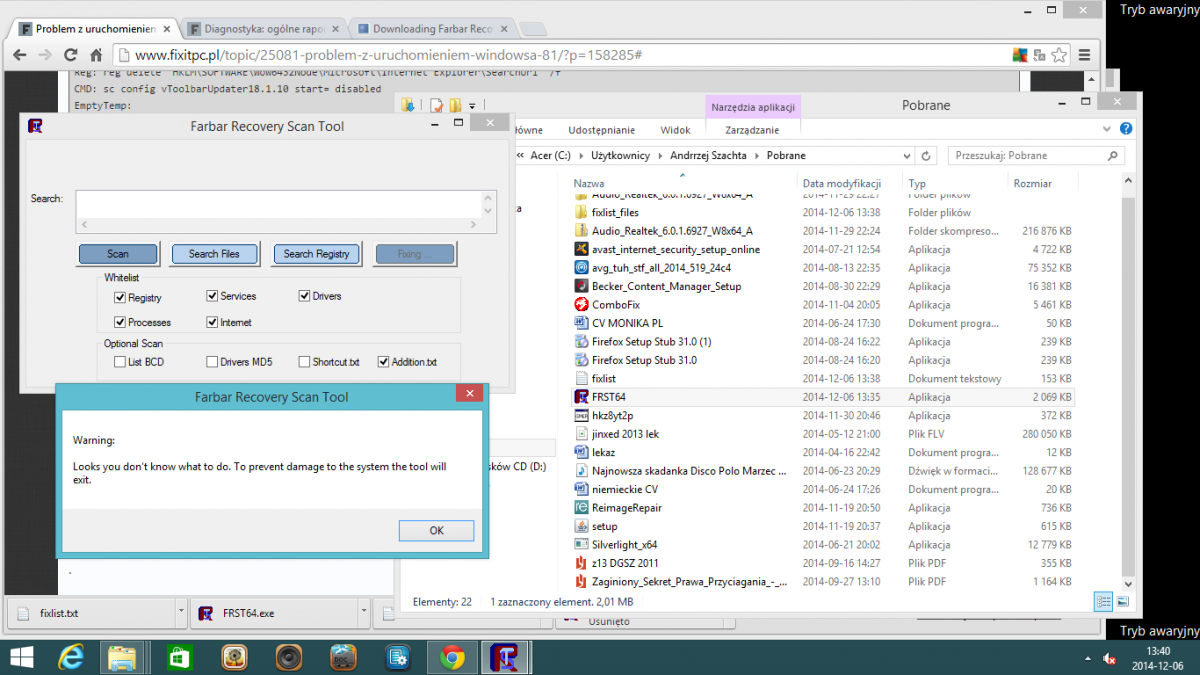Expand the Andrrzej Szachta breadcrumb arrow
The image size is (1200, 675).
759,156
